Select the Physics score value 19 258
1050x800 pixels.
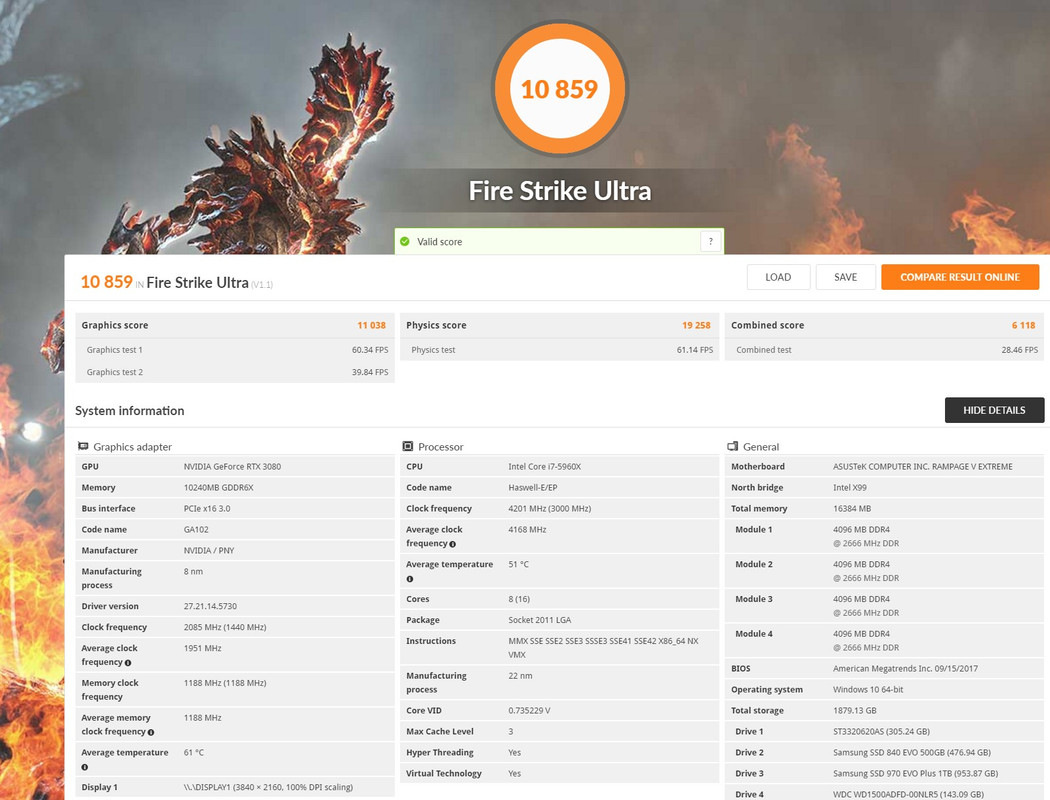coord(696,325)
